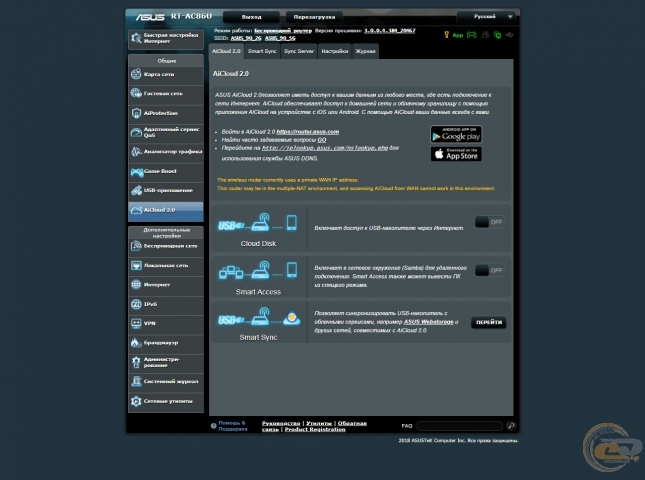Click the ASUS_90_2G SSID link
645x480 pixels.
[x=246, y=38]
